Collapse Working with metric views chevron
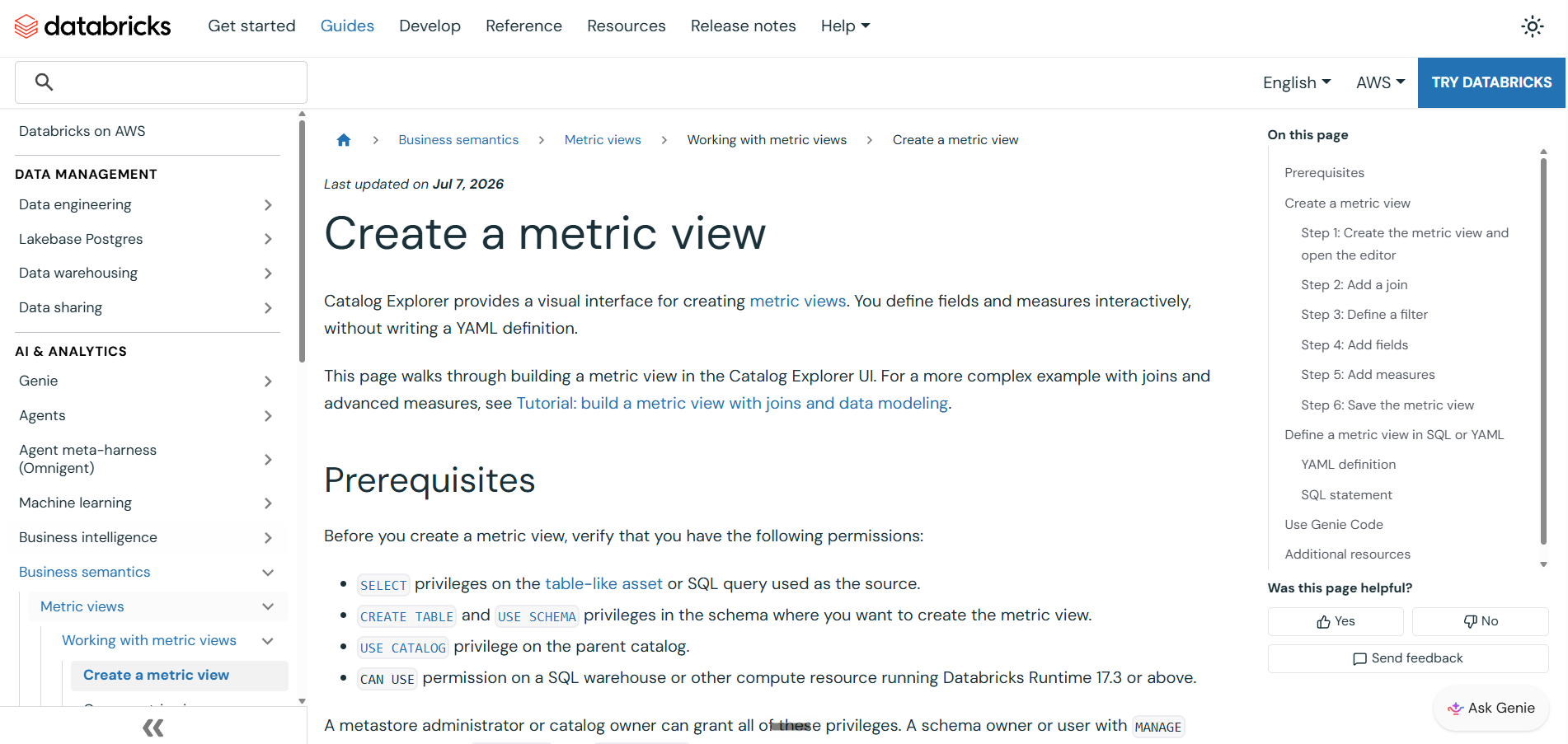 268,641
